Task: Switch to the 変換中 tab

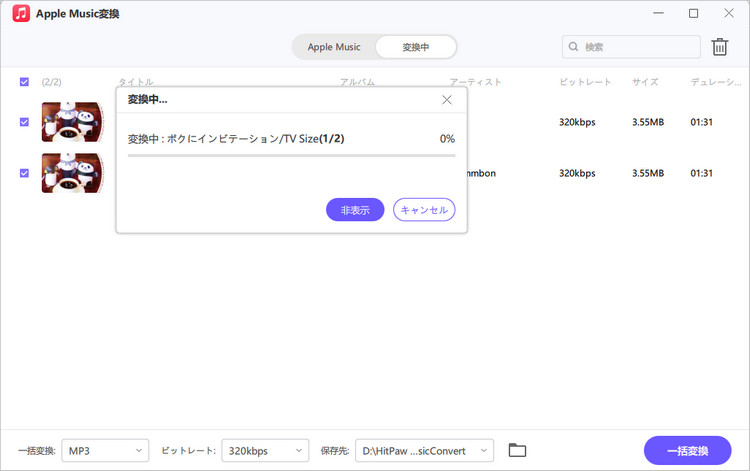Action: [416, 47]
